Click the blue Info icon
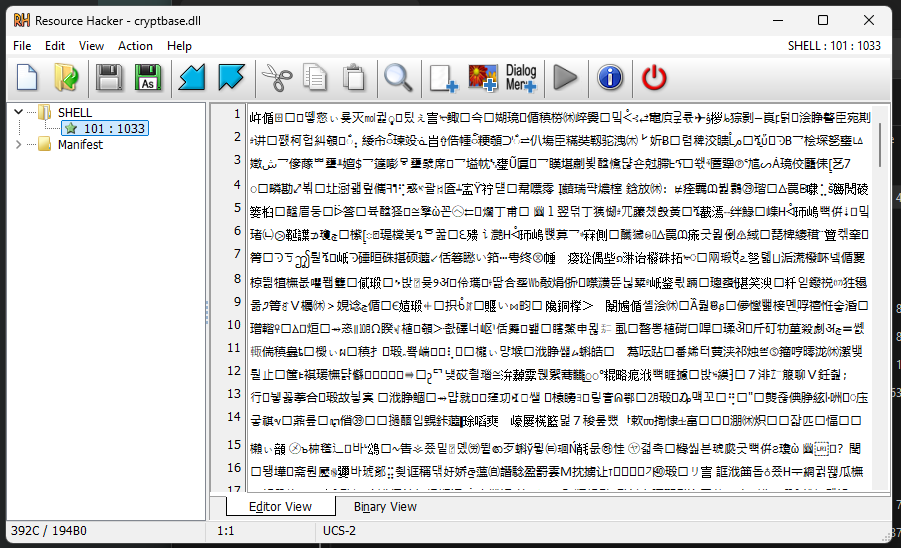 (x=610, y=77)
